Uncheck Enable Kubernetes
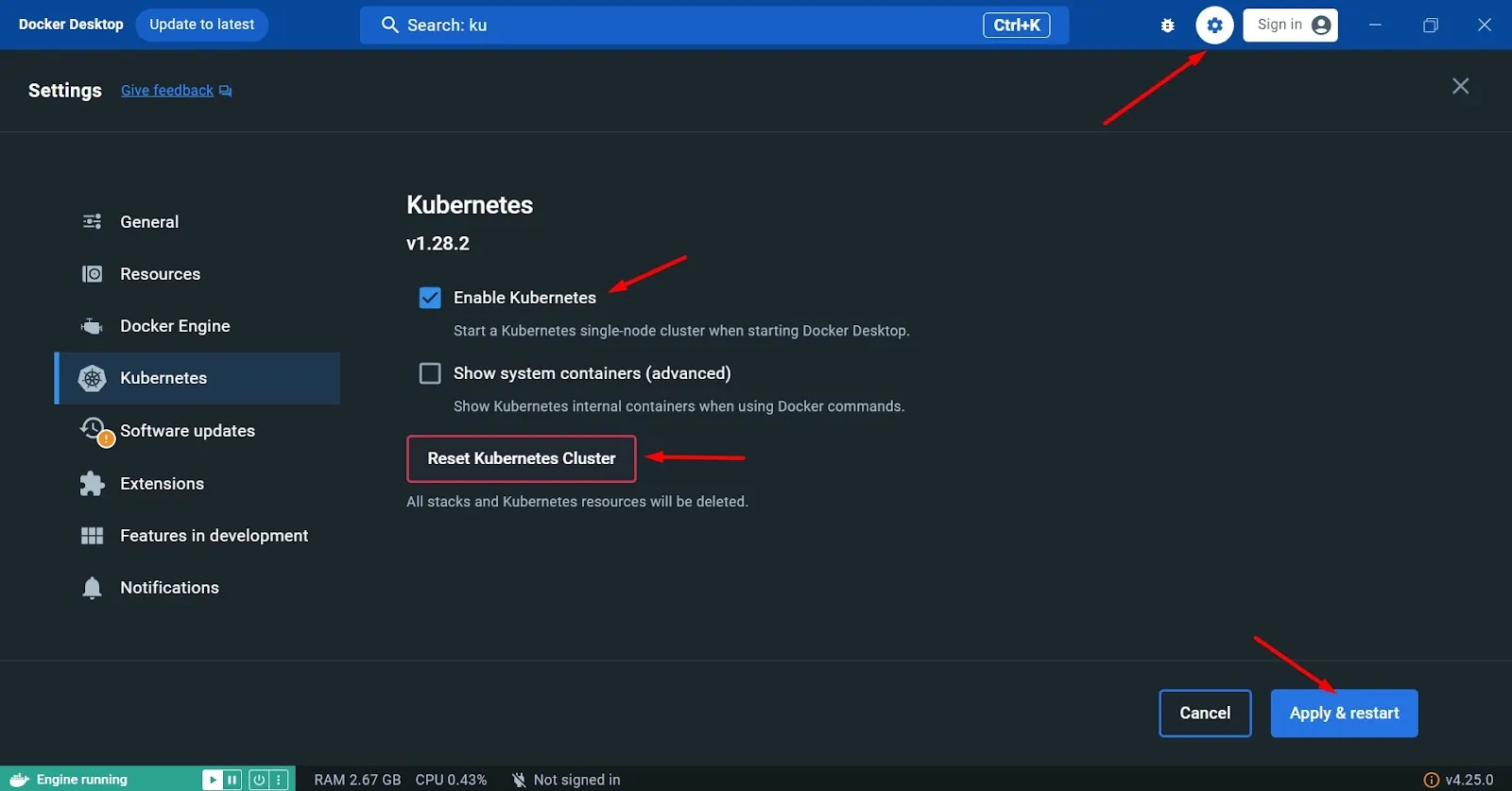This screenshot has height=791, width=1512. (430, 298)
